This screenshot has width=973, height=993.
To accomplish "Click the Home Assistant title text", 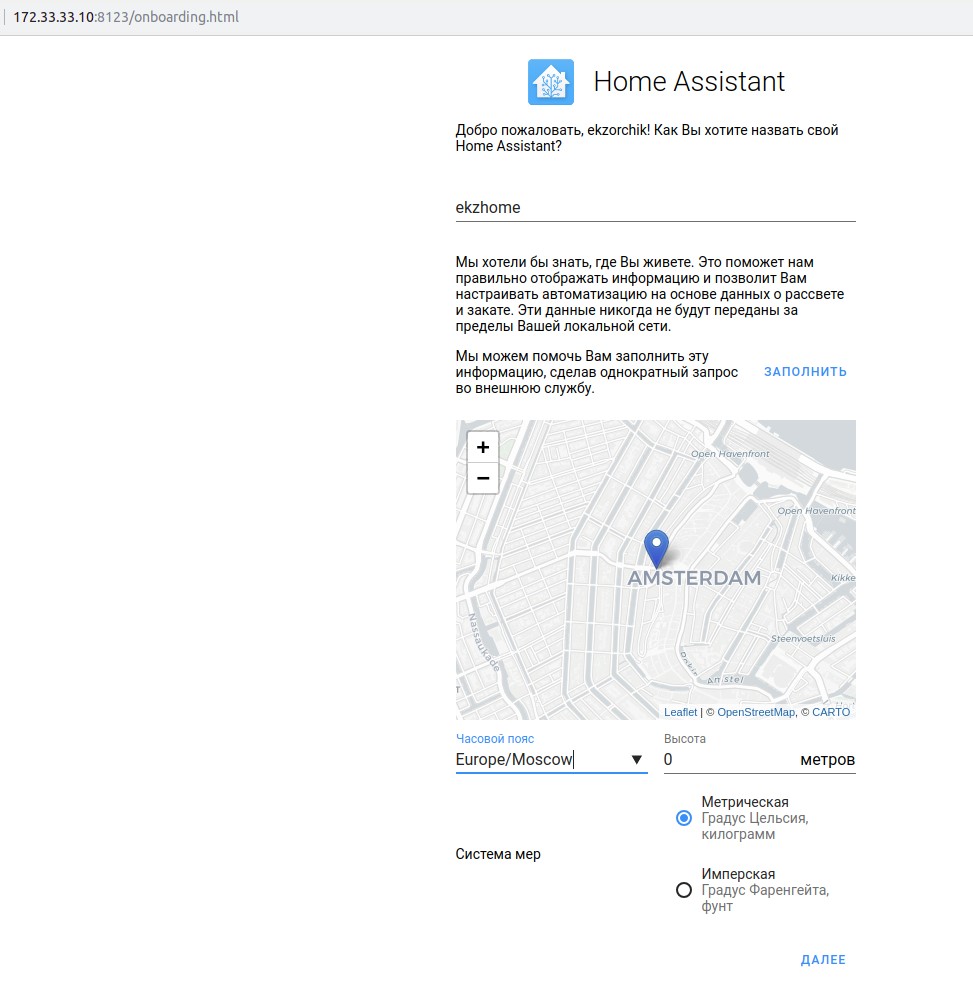I will (x=689, y=82).
